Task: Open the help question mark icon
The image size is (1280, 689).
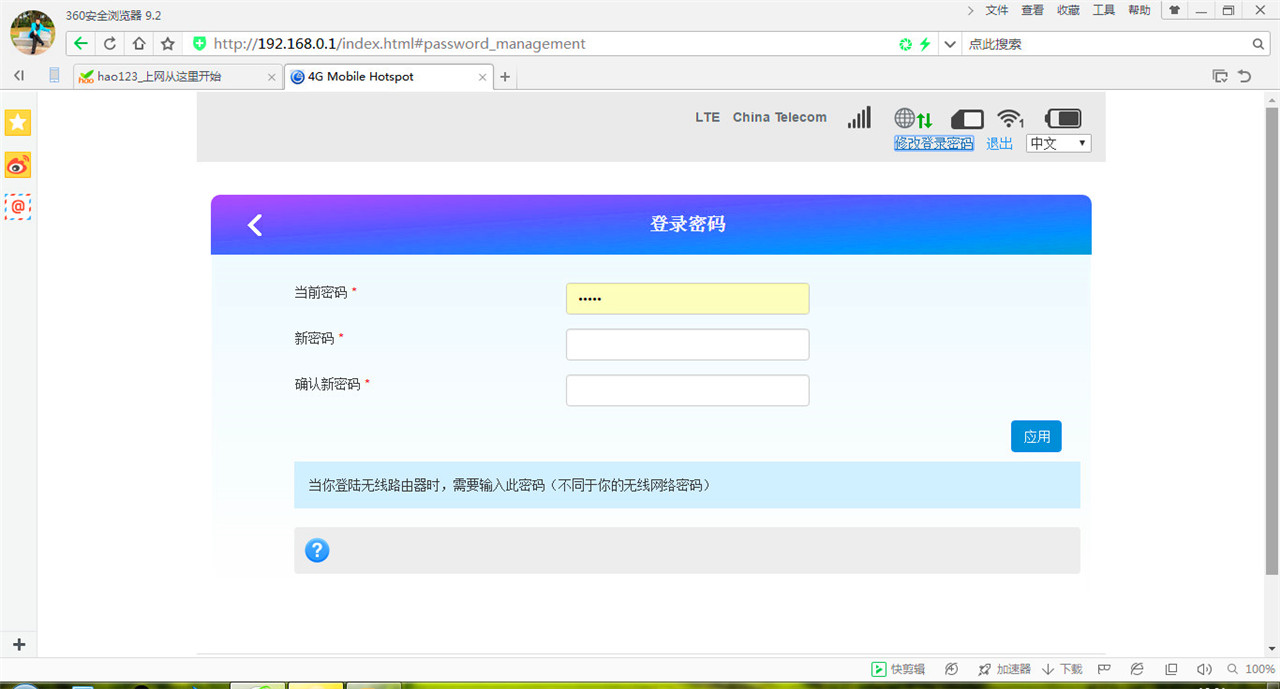Action: click(x=317, y=550)
